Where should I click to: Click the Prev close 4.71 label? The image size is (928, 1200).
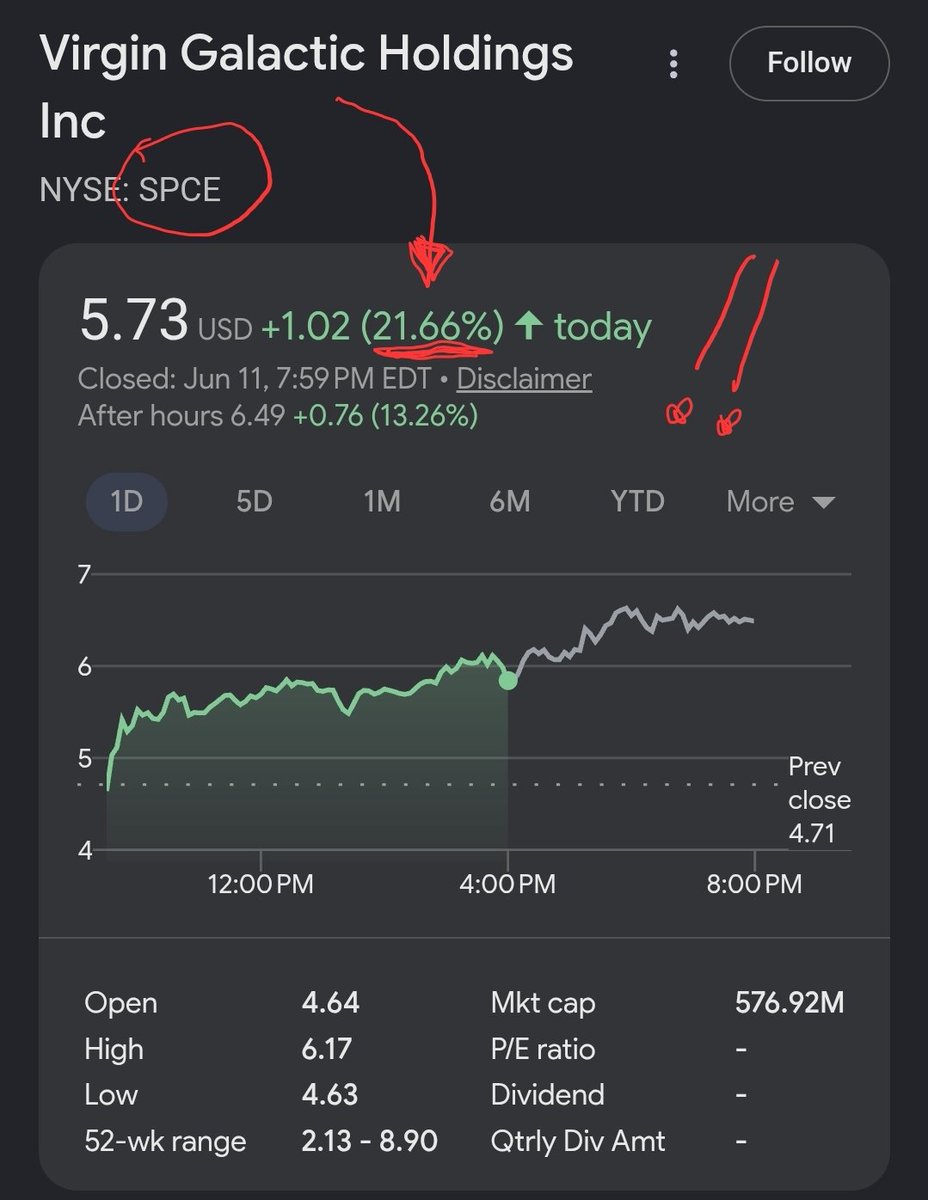tap(819, 800)
